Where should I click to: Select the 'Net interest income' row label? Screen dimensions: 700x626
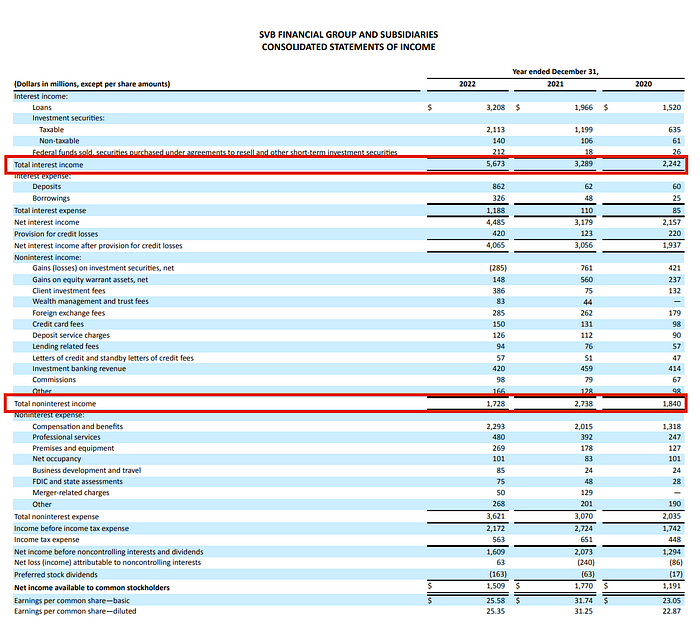point(46,222)
